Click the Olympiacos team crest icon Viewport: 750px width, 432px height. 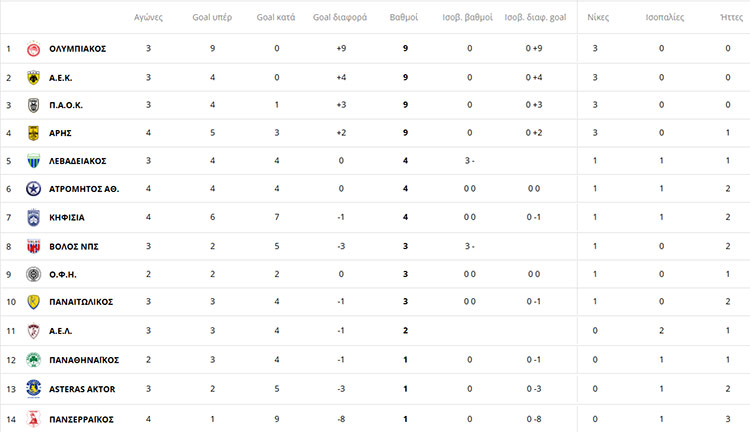pos(34,49)
